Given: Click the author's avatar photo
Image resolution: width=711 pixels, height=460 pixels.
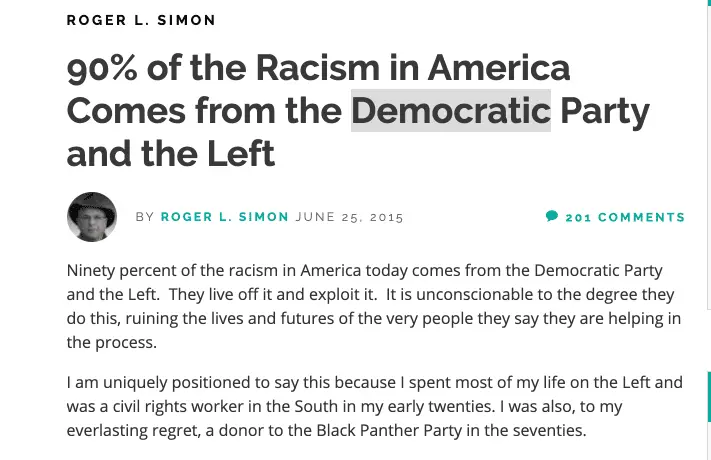Looking at the screenshot, I should [92, 217].
